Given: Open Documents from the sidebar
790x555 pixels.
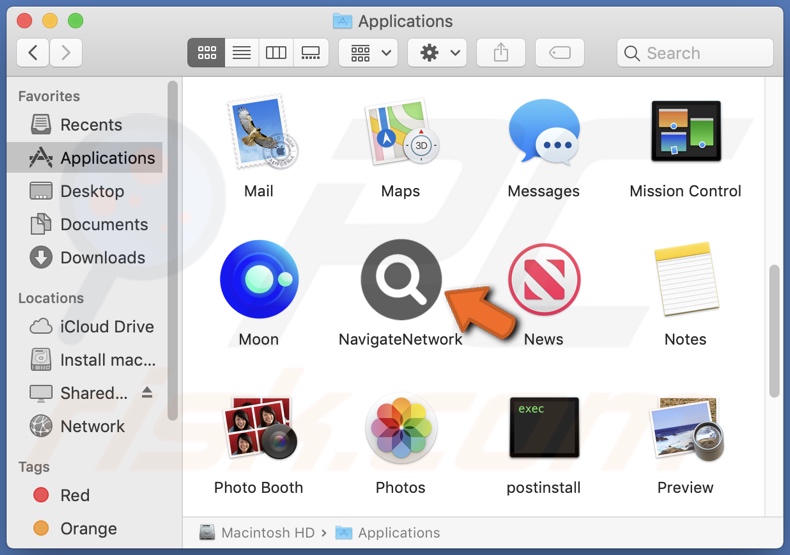Looking at the screenshot, I should [86, 224].
